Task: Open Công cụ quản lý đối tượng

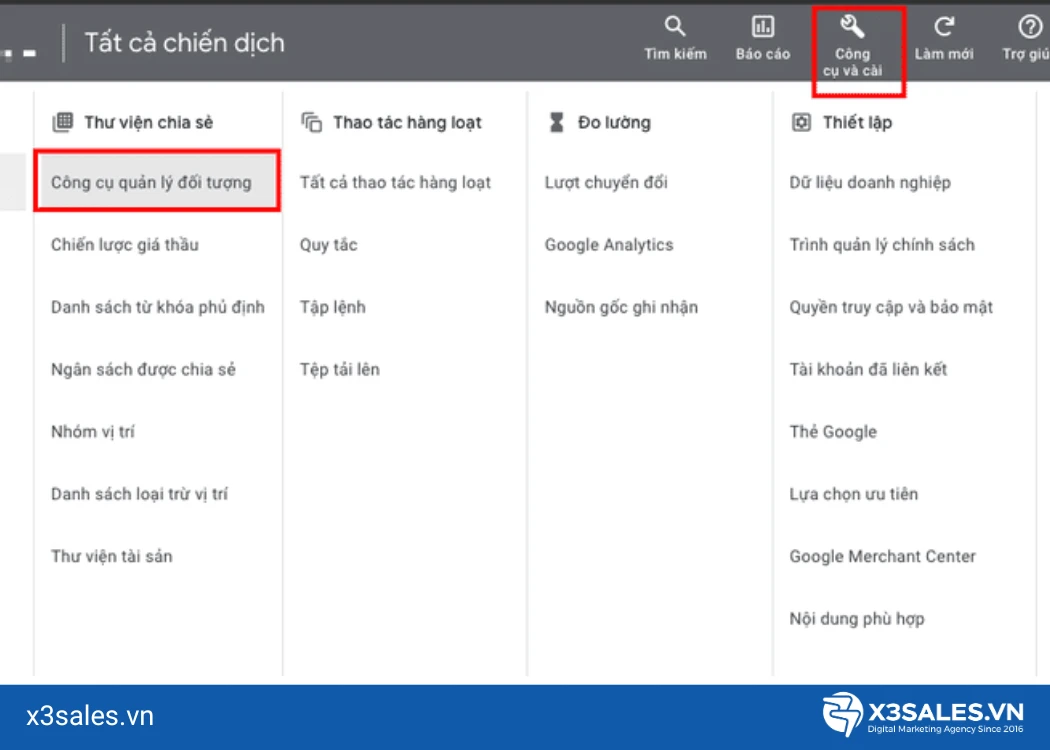Action: tap(157, 182)
